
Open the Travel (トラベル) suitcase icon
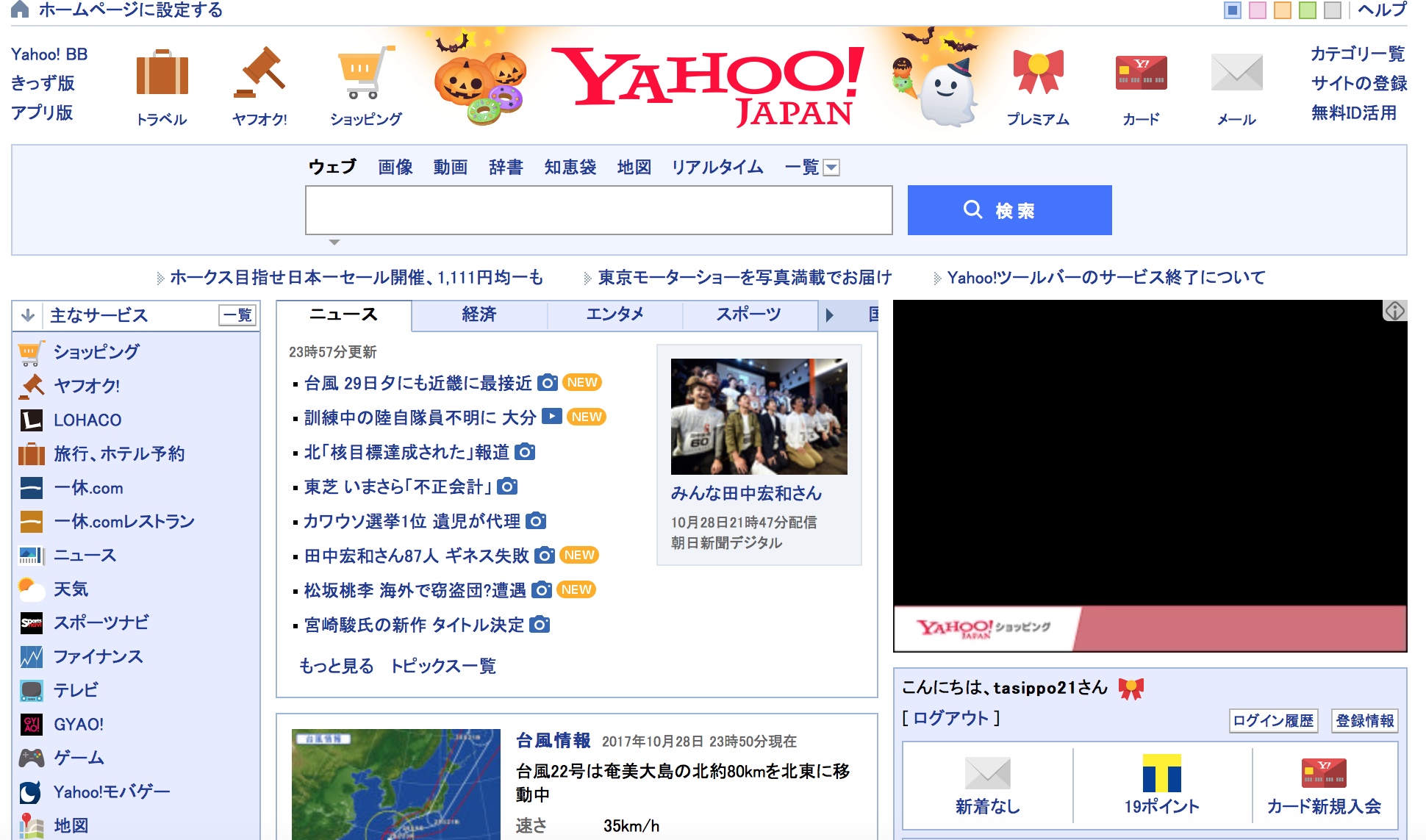point(162,73)
